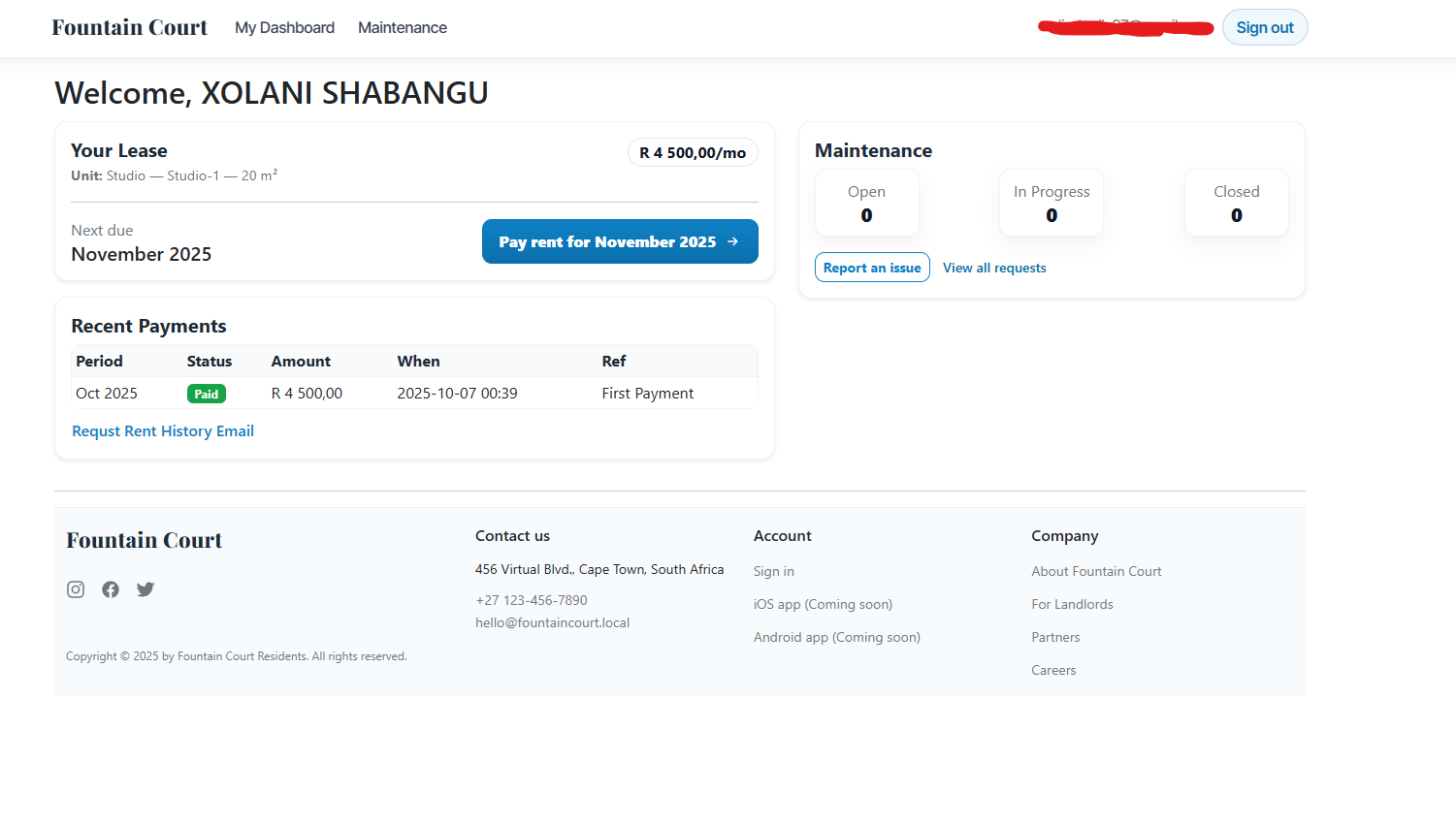Click the Period column header
1456x826 pixels.
pos(99,362)
